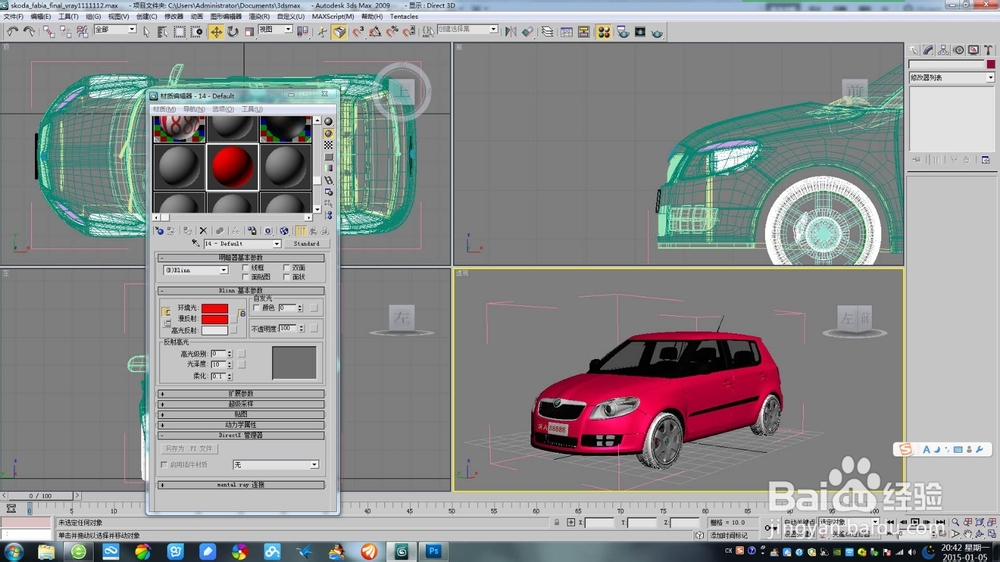The width and height of the screenshot is (1000, 562).
Task: Click the Mirror tool icon
Action: 511,32
